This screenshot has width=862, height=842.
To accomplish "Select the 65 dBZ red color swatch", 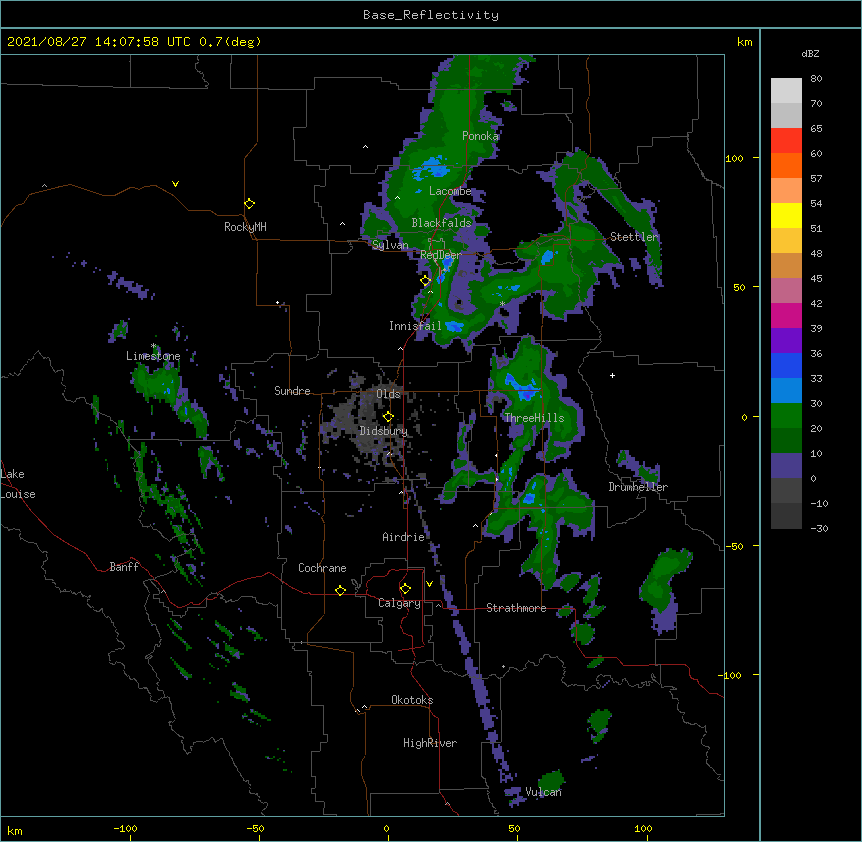I will point(786,140).
